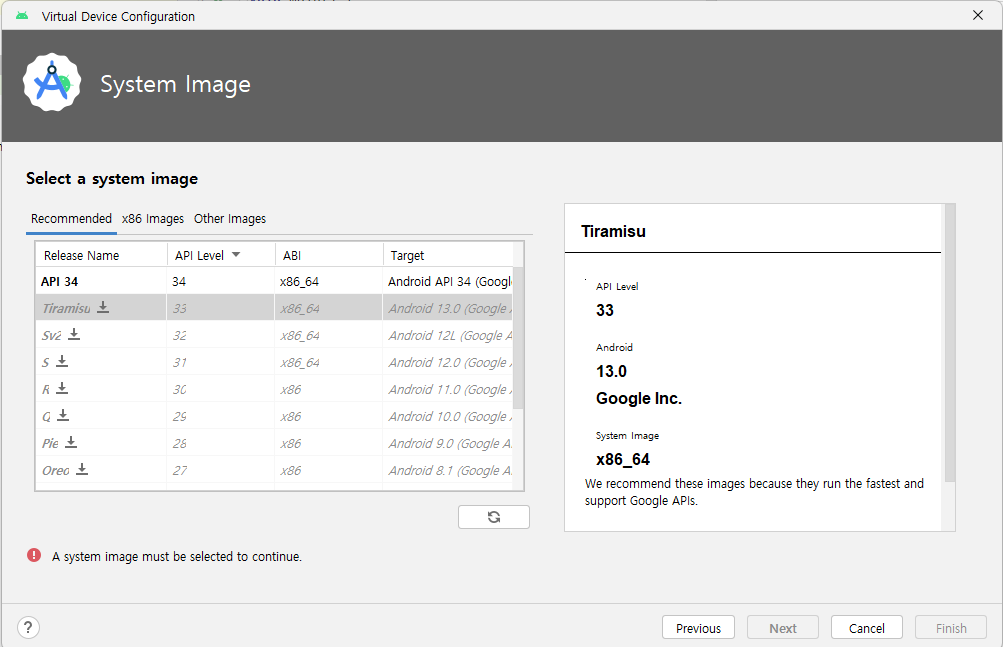Image resolution: width=1003 pixels, height=647 pixels.
Task: Download the Q API 29 image
Action: click(x=63, y=415)
